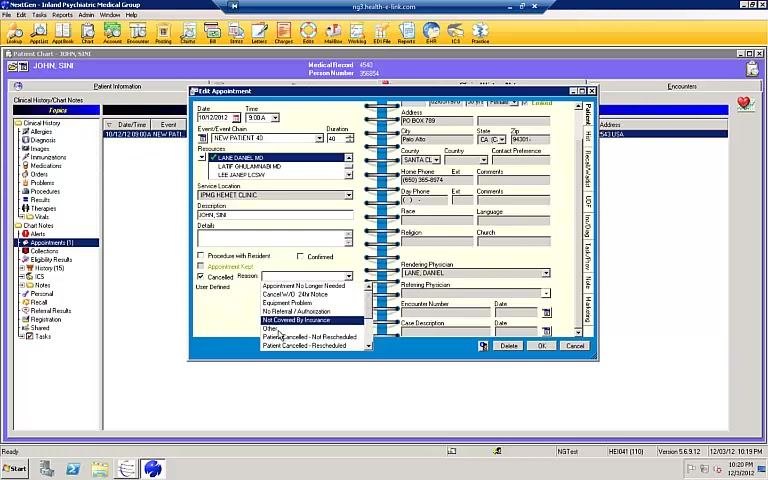Viewport: 768px width, 480px height.
Task: Click calendar icon beside Encounter Number date
Action: (547, 312)
